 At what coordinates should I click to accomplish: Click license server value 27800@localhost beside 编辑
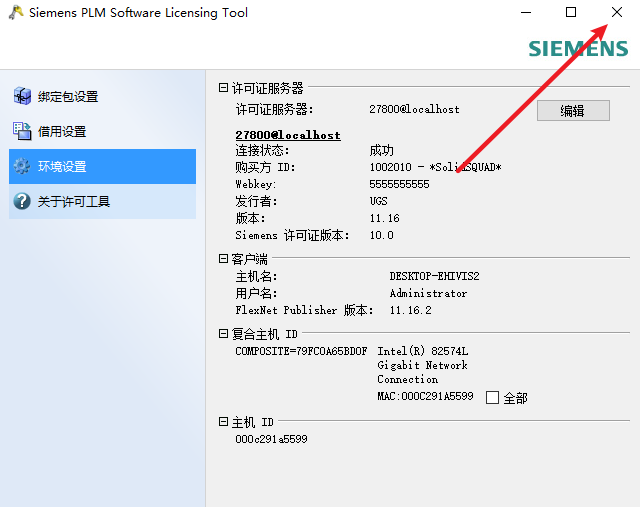coord(414,109)
